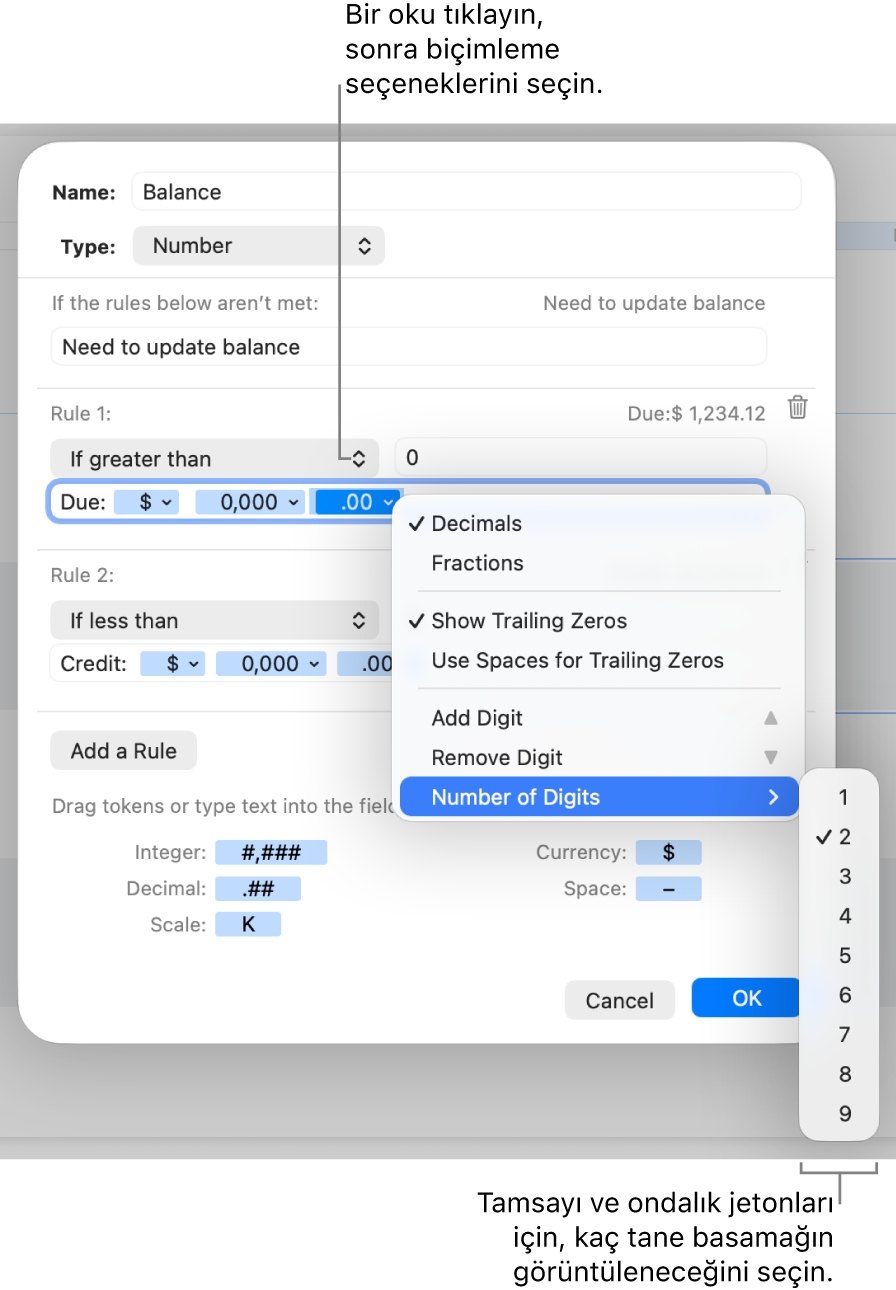Toggle Show Trailing Zeros option
Screen dimensions: 896x1290
tap(529, 621)
